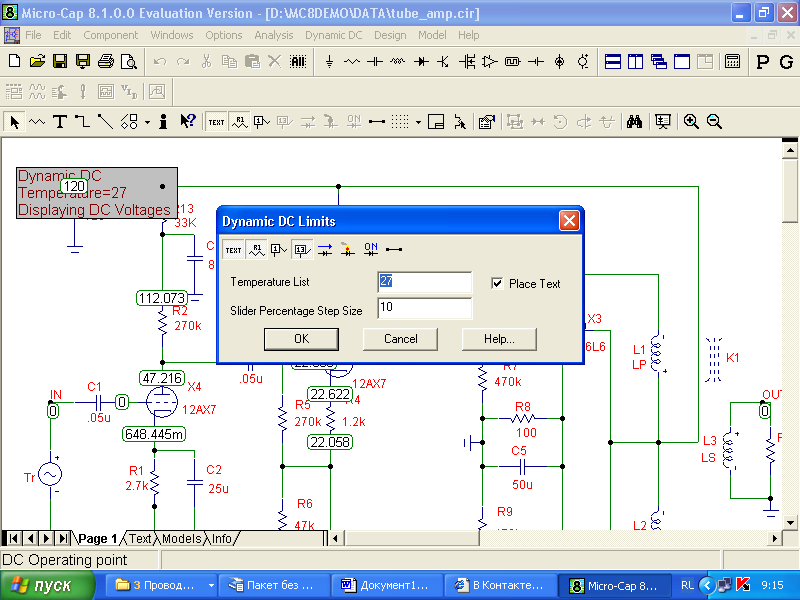Open the Component menu
The width and height of the screenshot is (800, 600).
(x=111, y=35)
